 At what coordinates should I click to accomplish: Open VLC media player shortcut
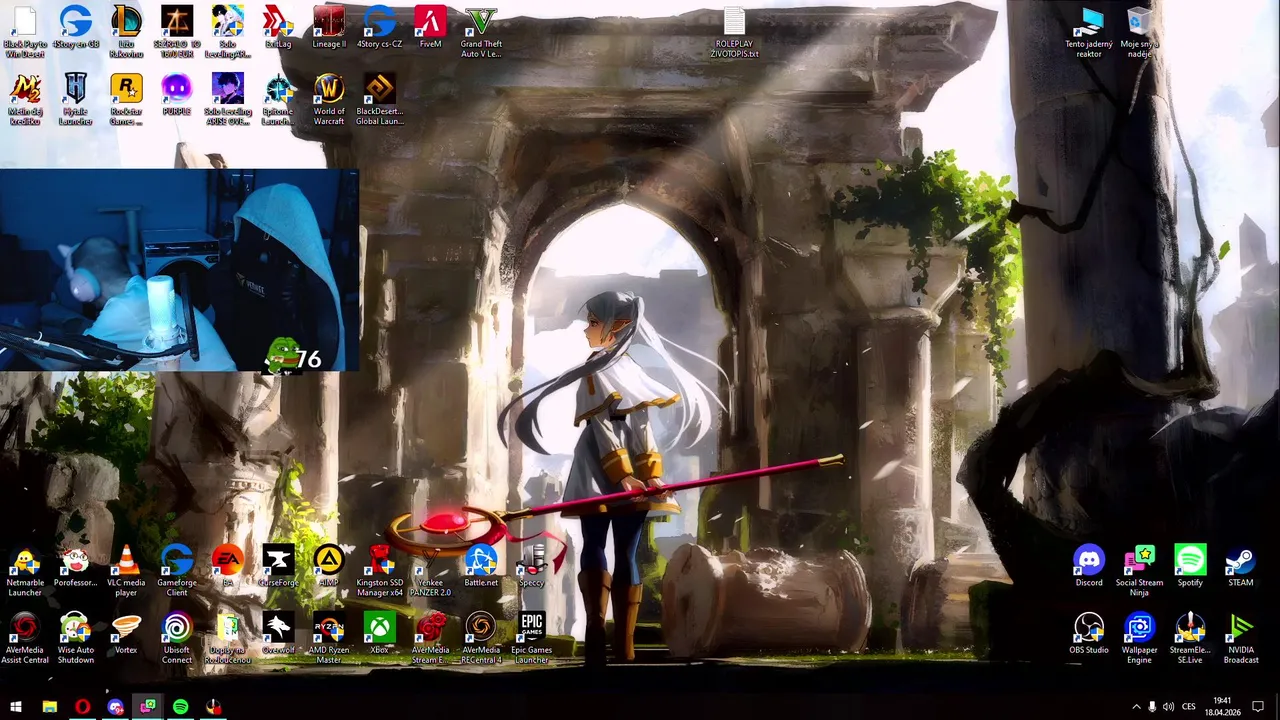(126, 571)
